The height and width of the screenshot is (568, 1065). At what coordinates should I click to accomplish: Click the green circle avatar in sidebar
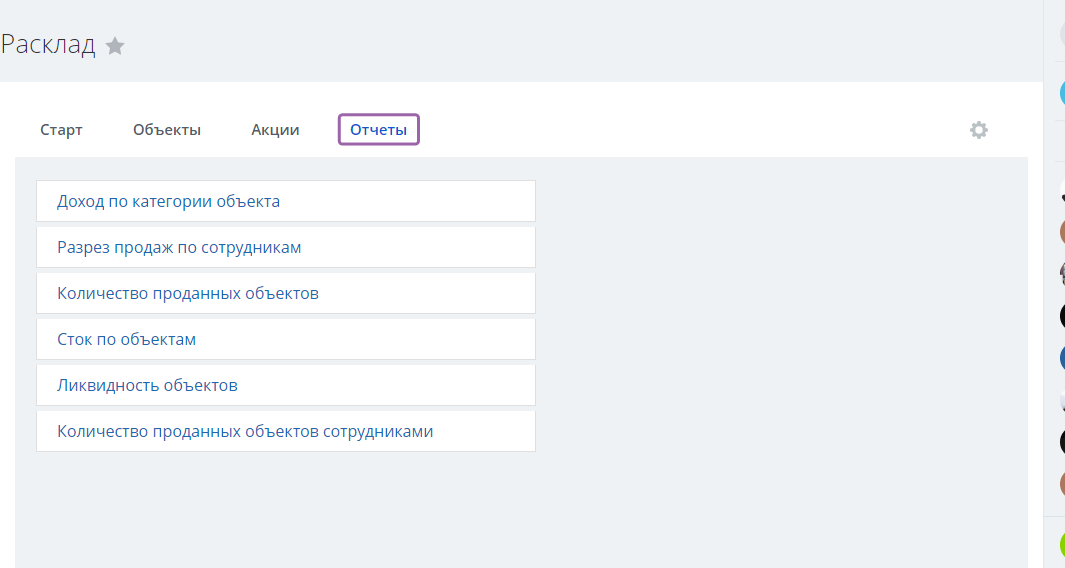pyautogui.click(x=1062, y=545)
